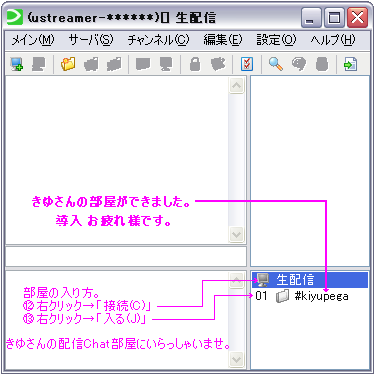Viewport: 375px width, 374px height.
Task: Click the grayed speech bubble icon
Action: [x=299, y=64]
